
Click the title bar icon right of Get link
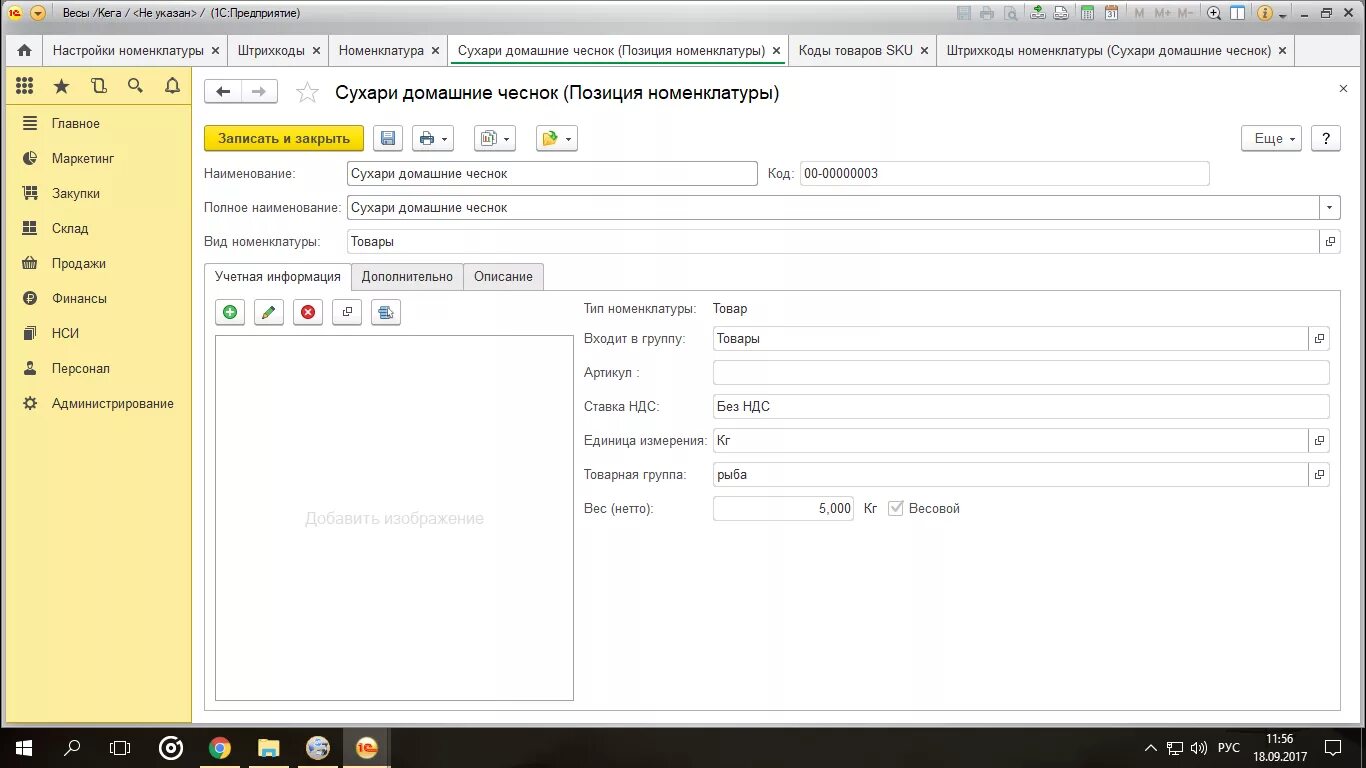click(1060, 13)
